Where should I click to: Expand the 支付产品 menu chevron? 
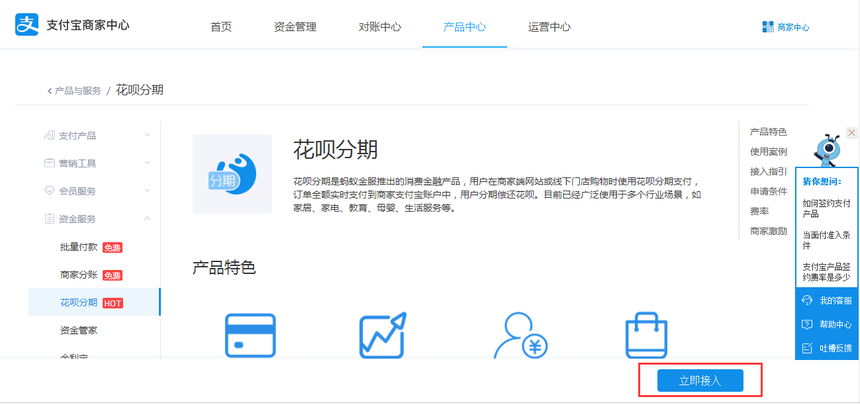tap(148, 135)
